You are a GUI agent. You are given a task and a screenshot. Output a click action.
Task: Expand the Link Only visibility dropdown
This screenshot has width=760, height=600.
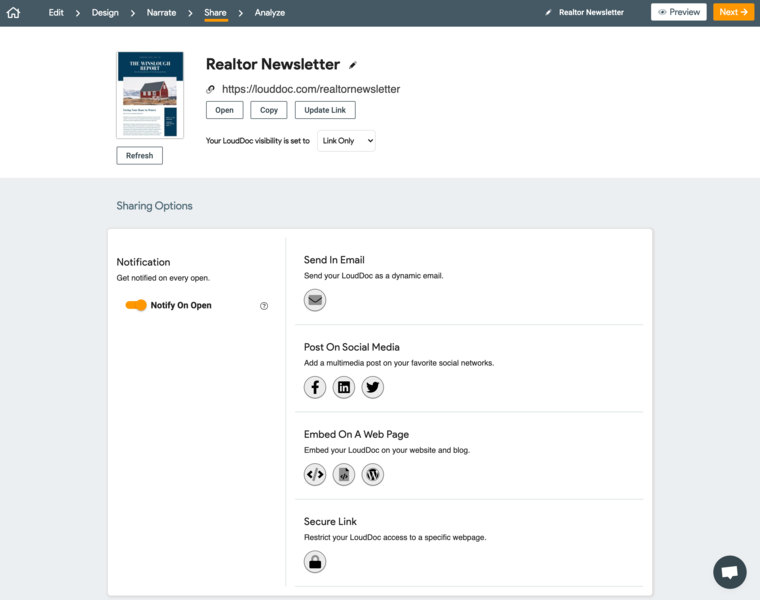tap(346, 141)
